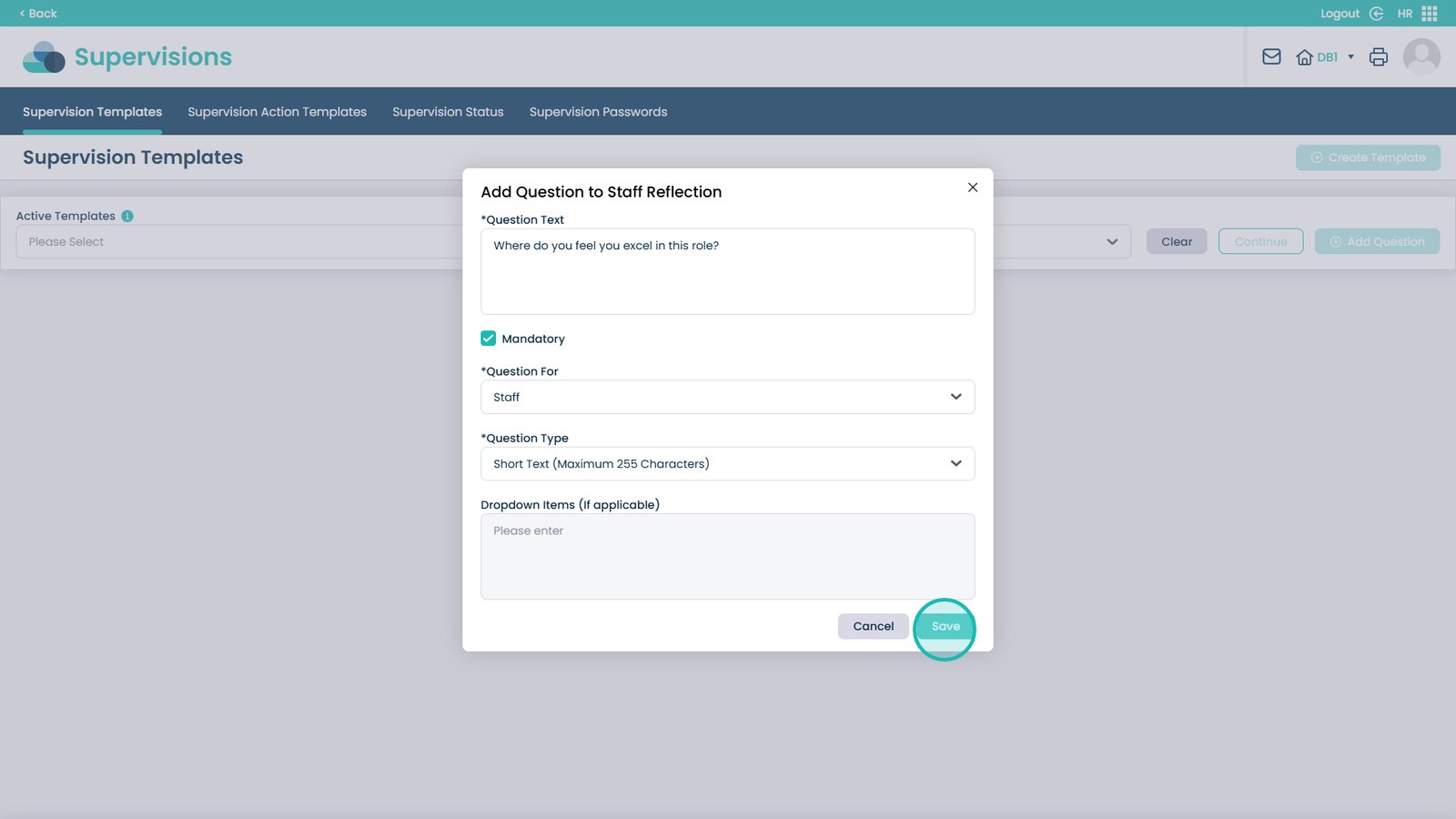Expand the DB1 location dropdown arrow
Screen dimensions: 1456x819
[1350, 57]
